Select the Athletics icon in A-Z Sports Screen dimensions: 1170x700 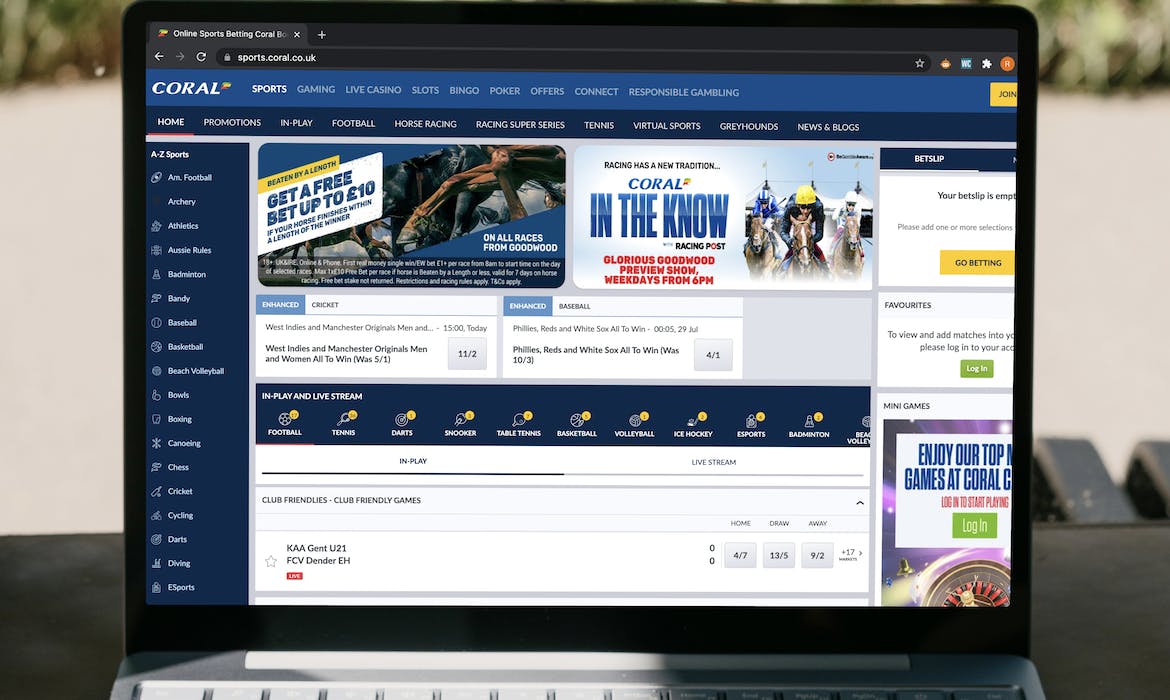(x=156, y=226)
